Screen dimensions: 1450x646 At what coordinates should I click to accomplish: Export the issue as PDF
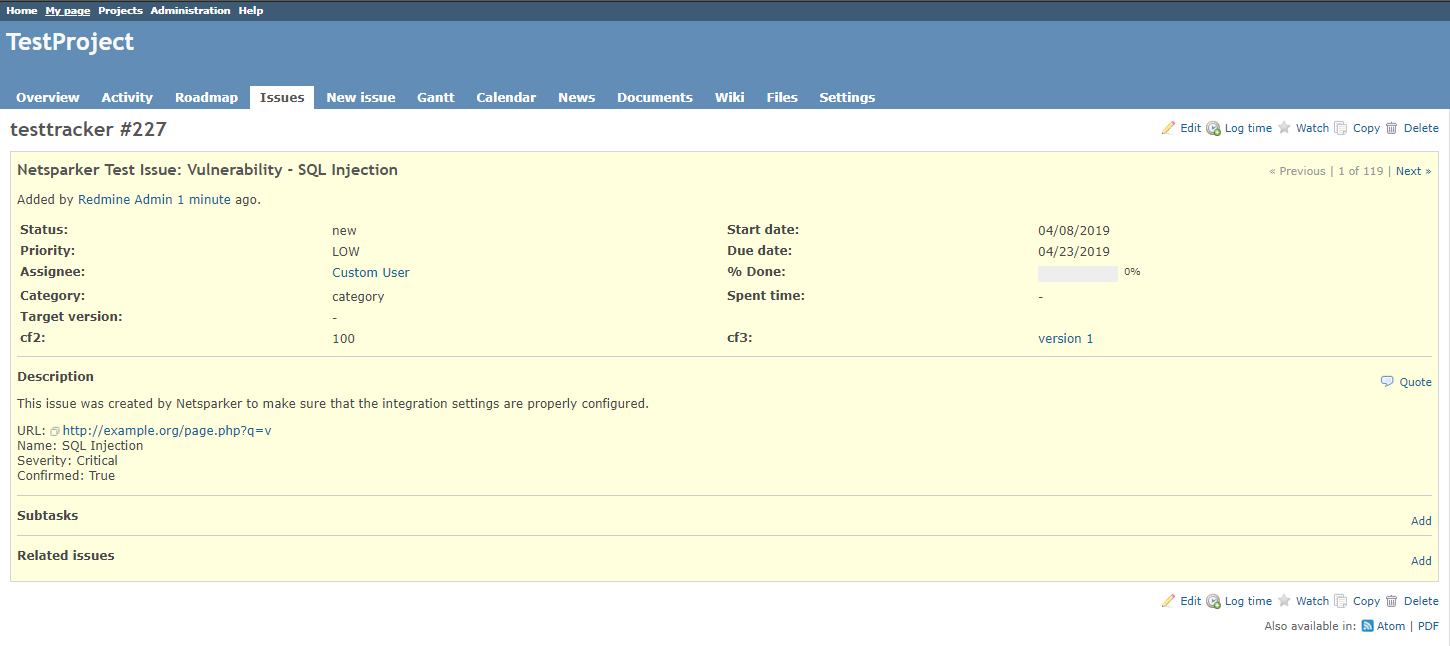pyautogui.click(x=1428, y=625)
